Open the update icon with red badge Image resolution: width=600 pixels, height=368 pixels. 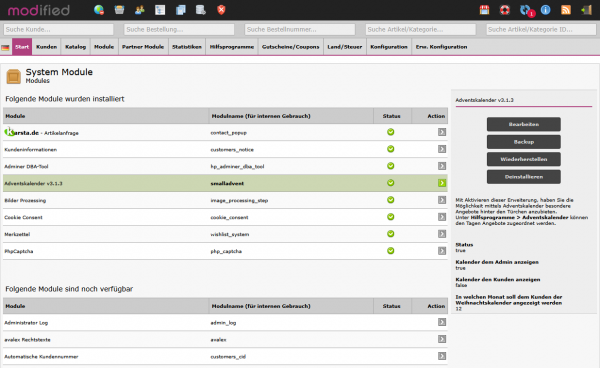pos(527,11)
